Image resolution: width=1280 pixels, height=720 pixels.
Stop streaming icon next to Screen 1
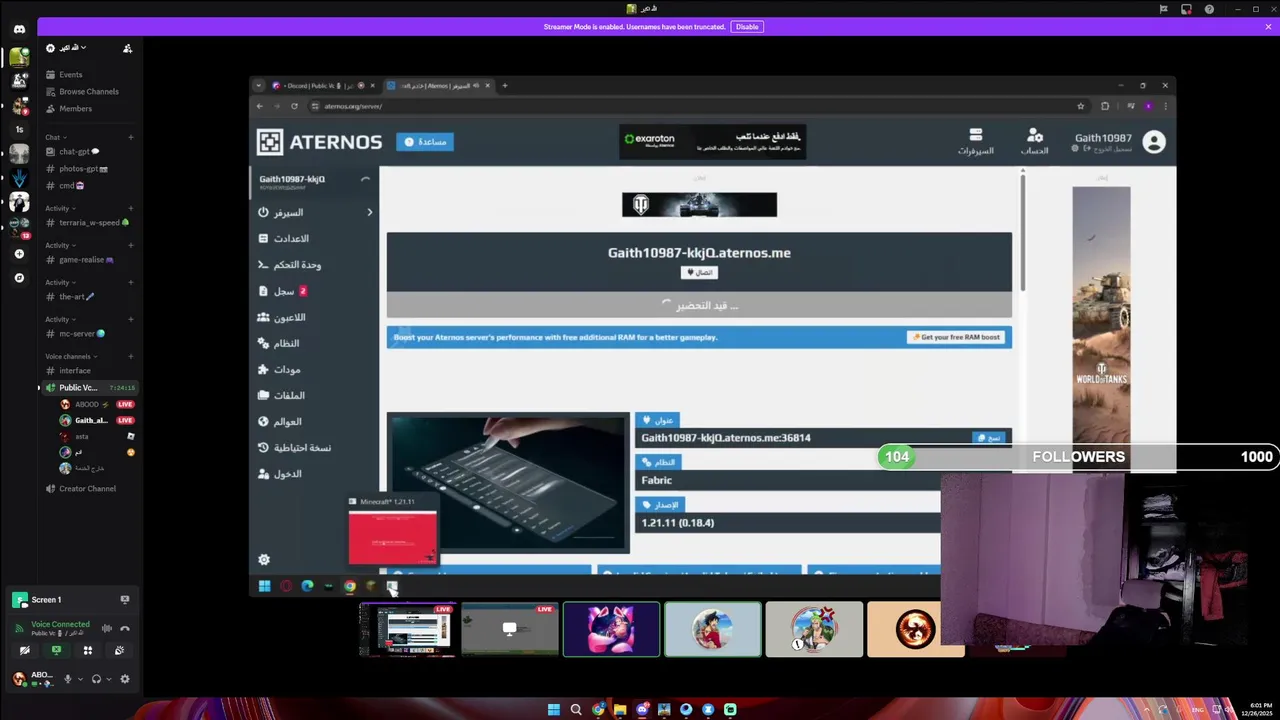tap(125, 600)
